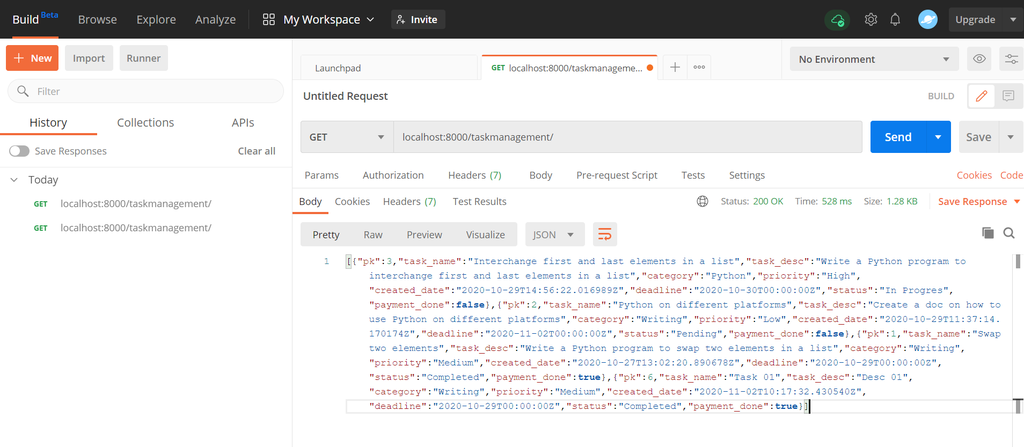This screenshot has width=1024, height=447.
Task: Click the request URL input field
Action: point(628,137)
